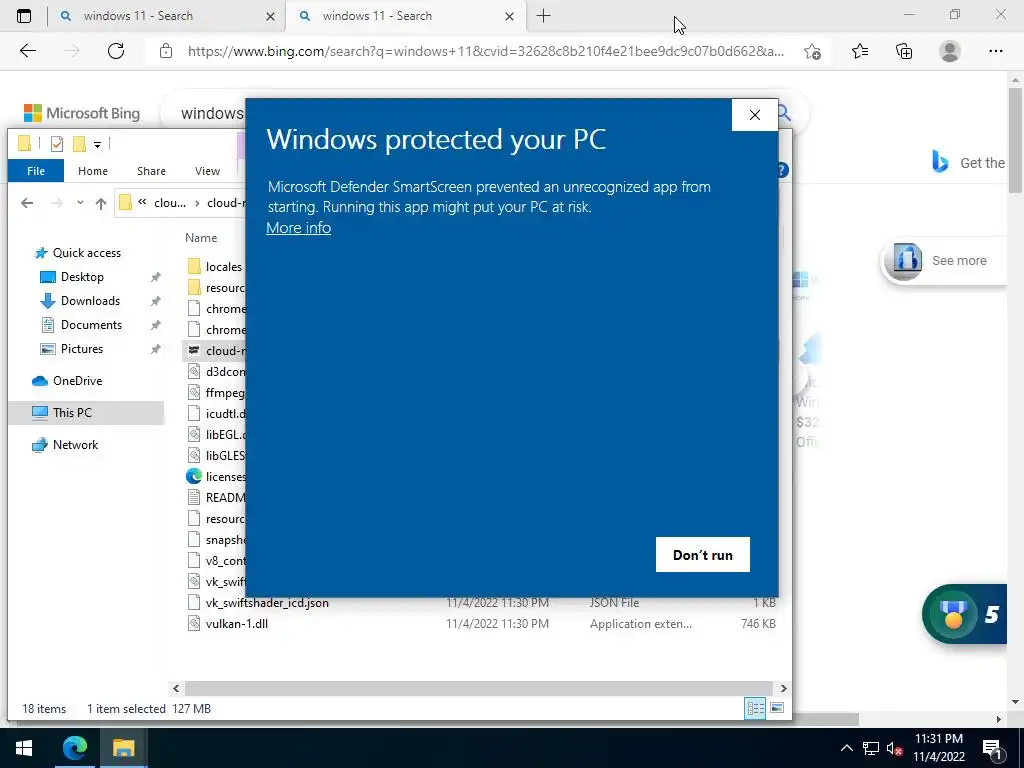Open the network status tray icon

click(x=871, y=748)
